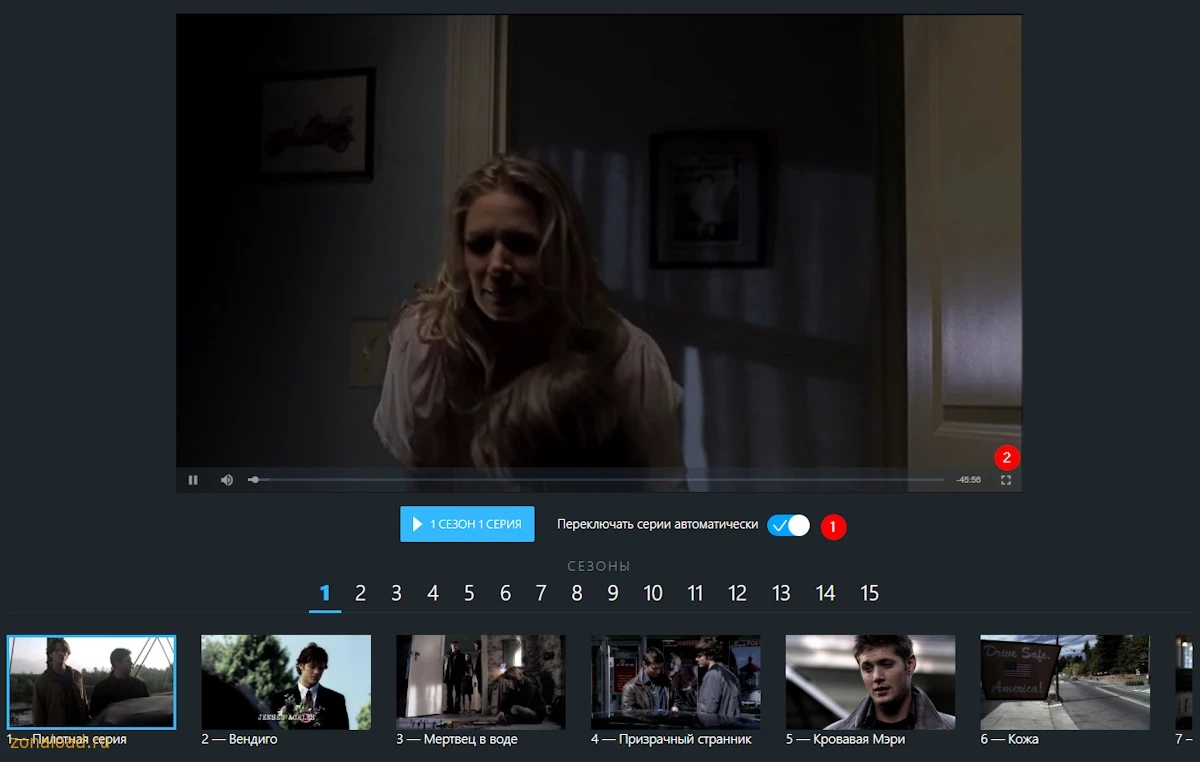Open the Вендиго episode thumbnail
The image size is (1200, 762).
coord(286,682)
